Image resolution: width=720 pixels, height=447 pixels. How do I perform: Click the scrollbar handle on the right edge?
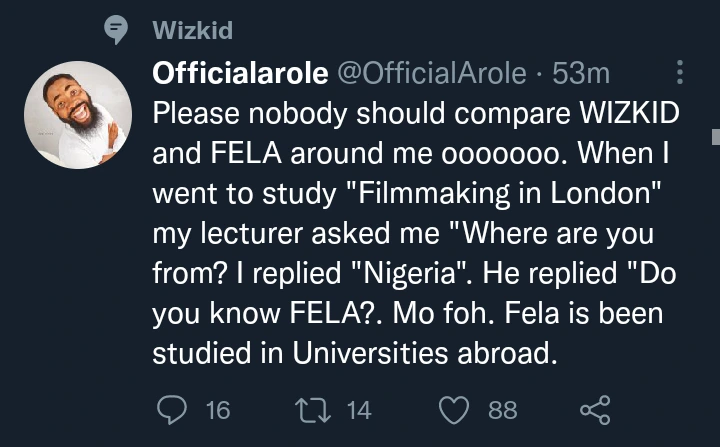[x=714, y=136]
